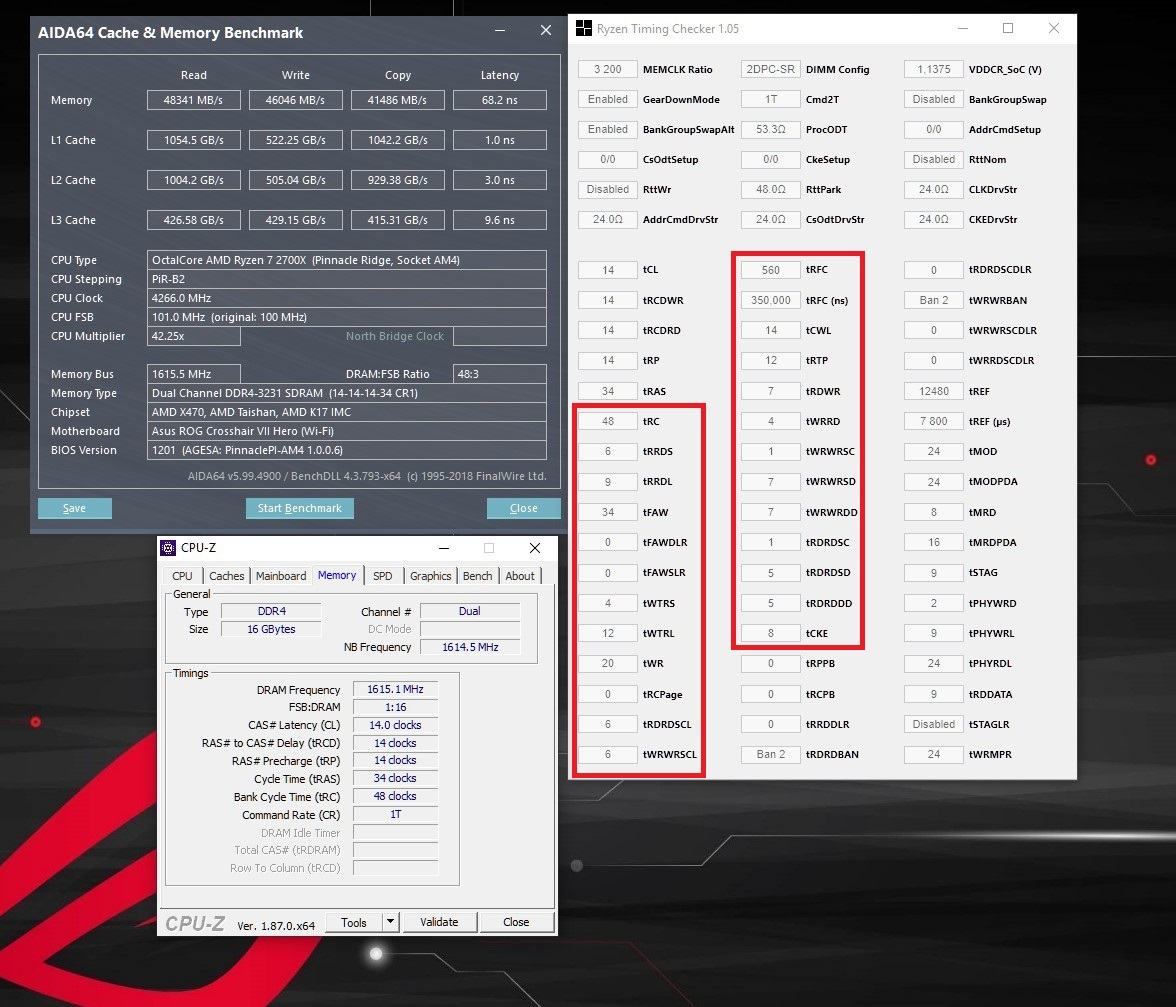Click the tWR timing value 20

coord(608,664)
